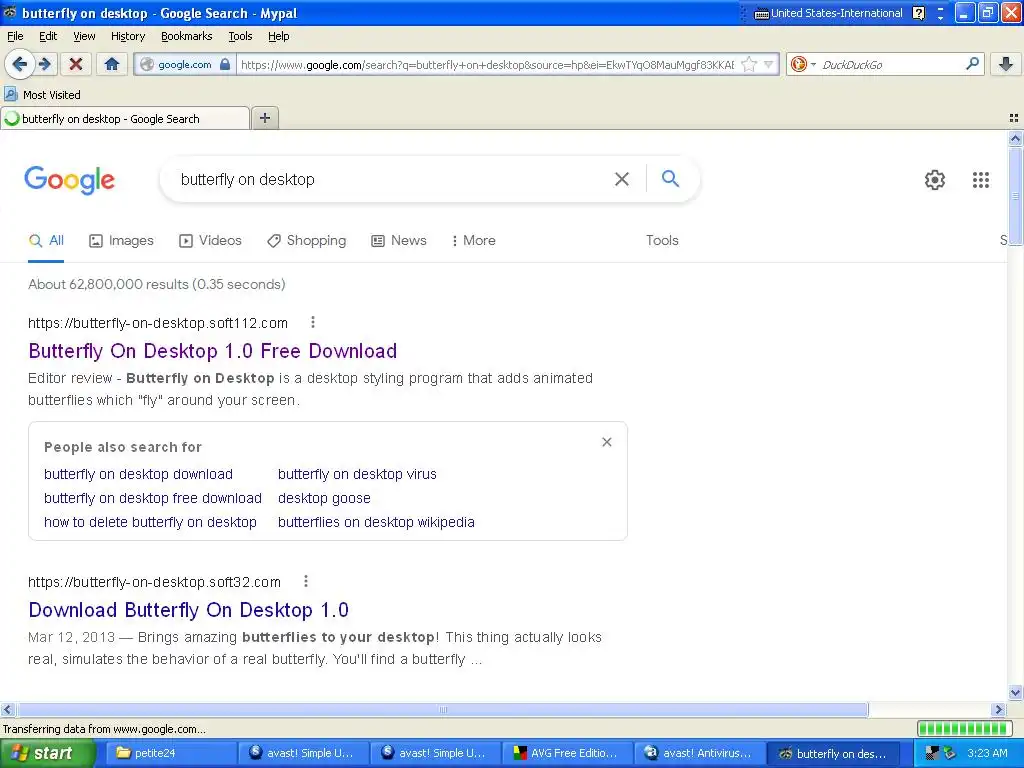The image size is (1024, 768).
Task: Switch to the Shopping results tab
Action: pos(306,240)
